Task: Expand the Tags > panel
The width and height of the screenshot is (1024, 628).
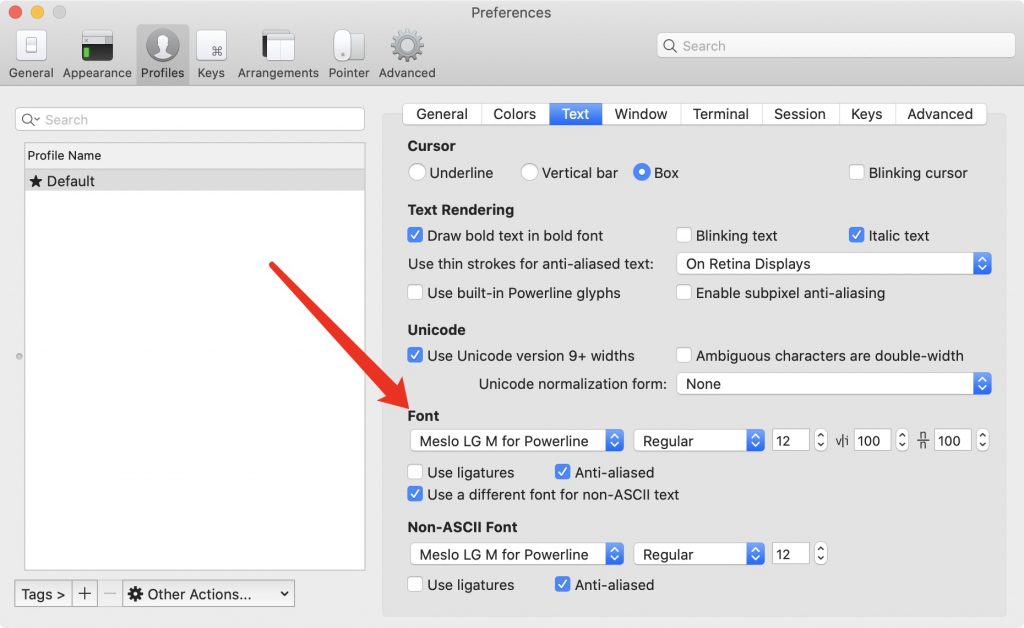Action: pos(43,593)
